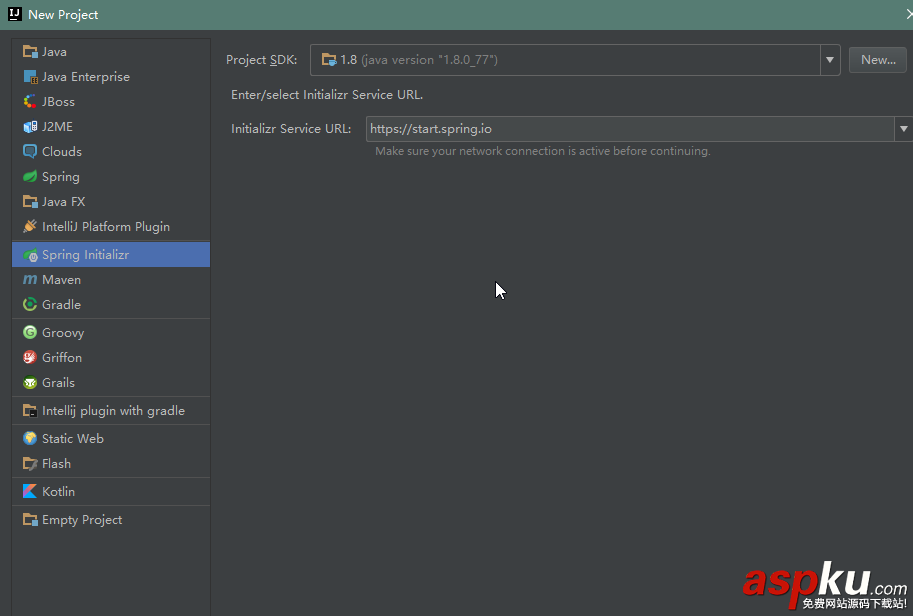Click the network connection hint text

coord(543,151)
